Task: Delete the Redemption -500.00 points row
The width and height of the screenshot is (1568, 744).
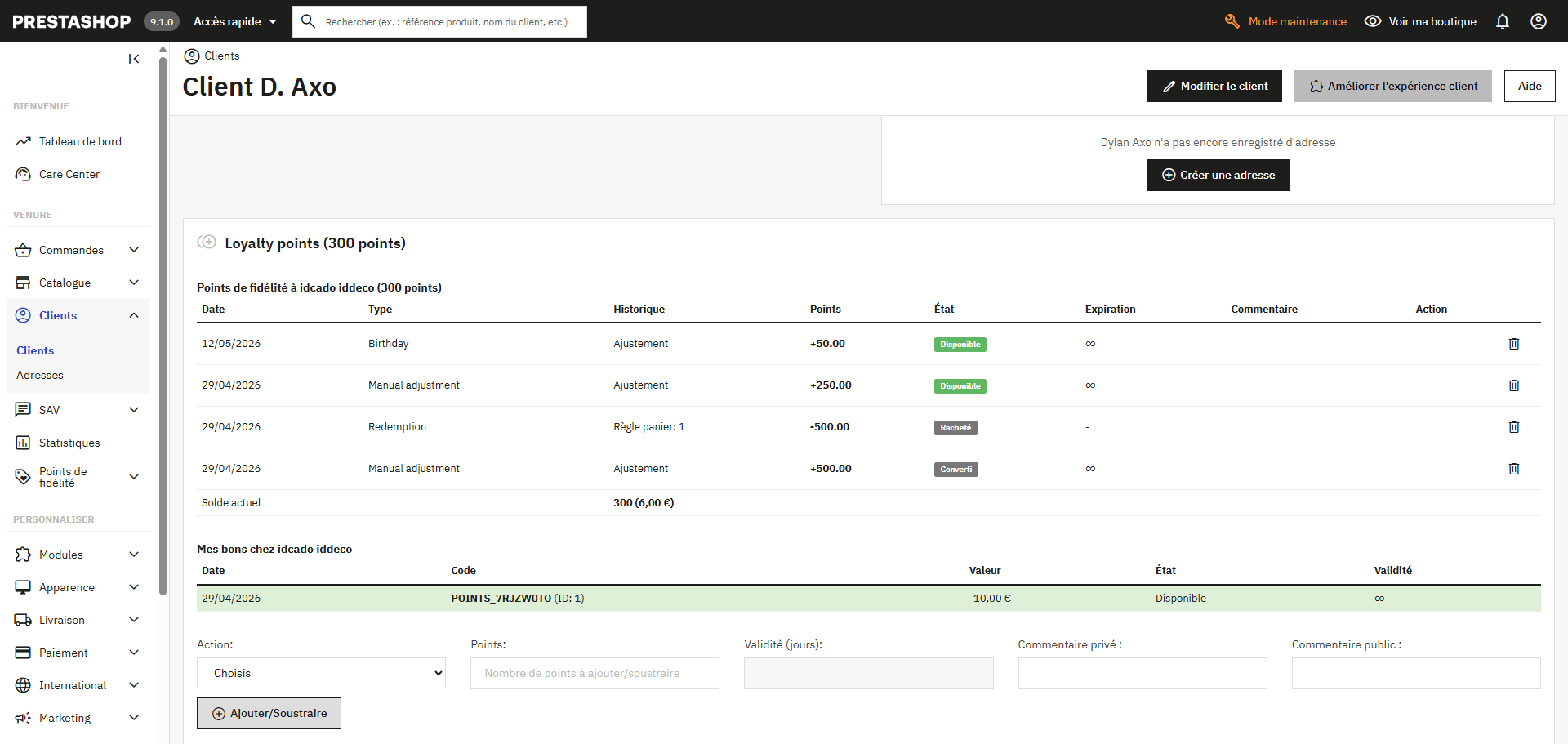Action: click(1514, 427)
